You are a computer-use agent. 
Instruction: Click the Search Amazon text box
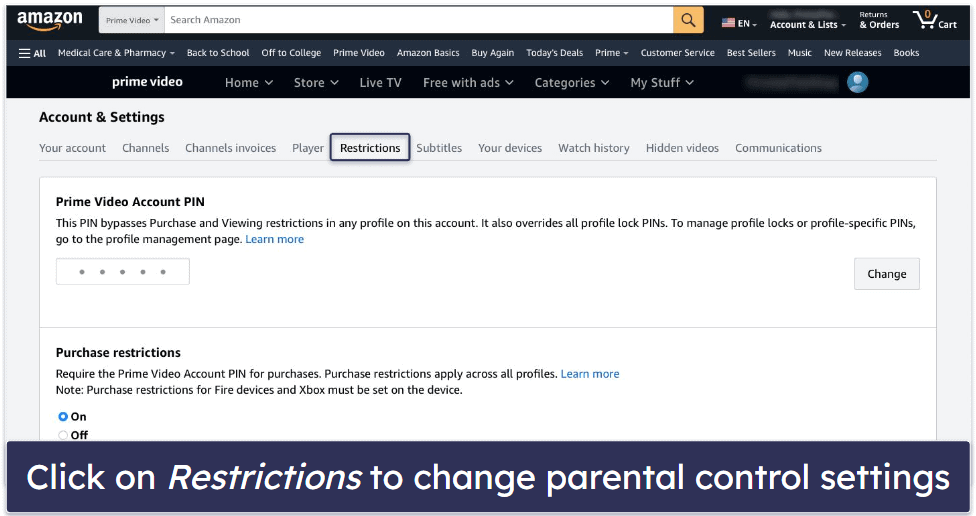[x=418, y=20]
